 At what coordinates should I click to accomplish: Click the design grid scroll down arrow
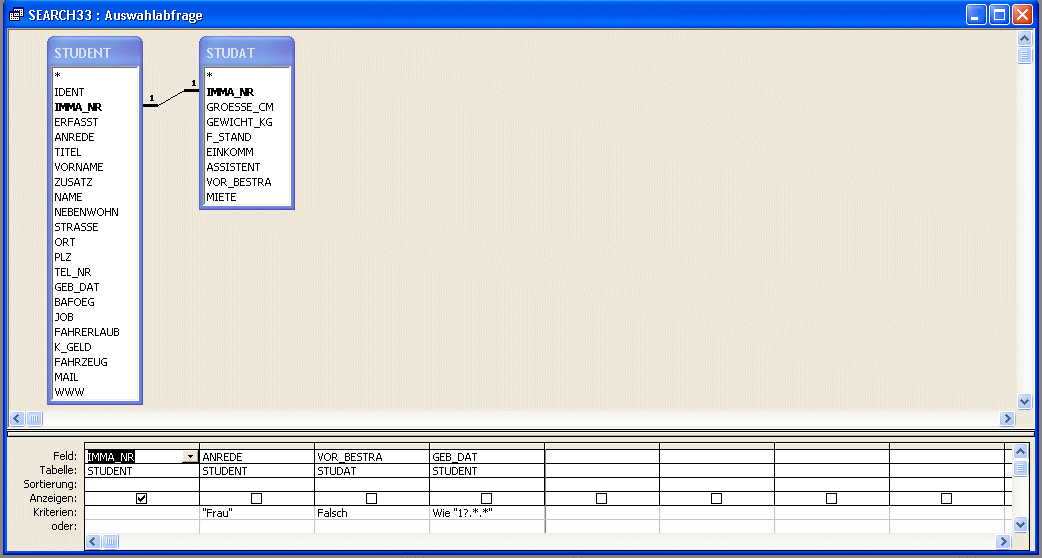click(1021, 525)
